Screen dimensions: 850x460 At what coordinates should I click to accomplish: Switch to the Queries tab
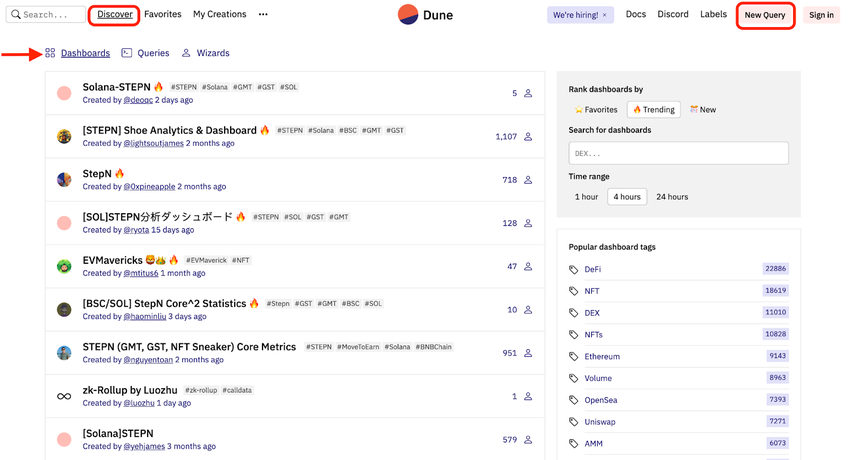153,53
